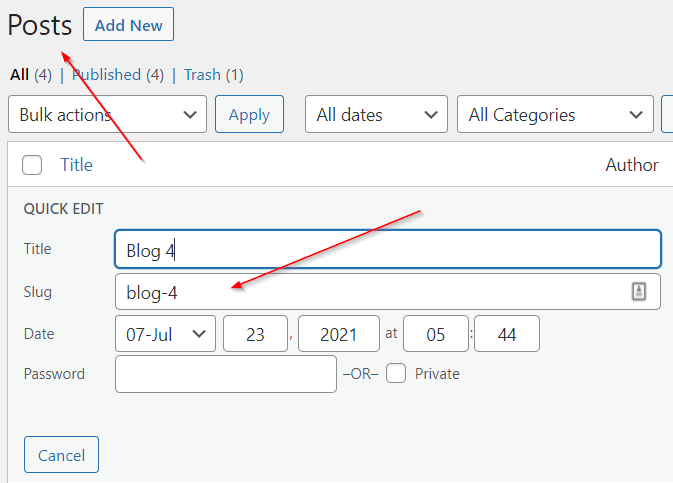Choose month from the 07-Jul dropdown
This screenshot has width=673, height=483.
(x=165, y=334)
